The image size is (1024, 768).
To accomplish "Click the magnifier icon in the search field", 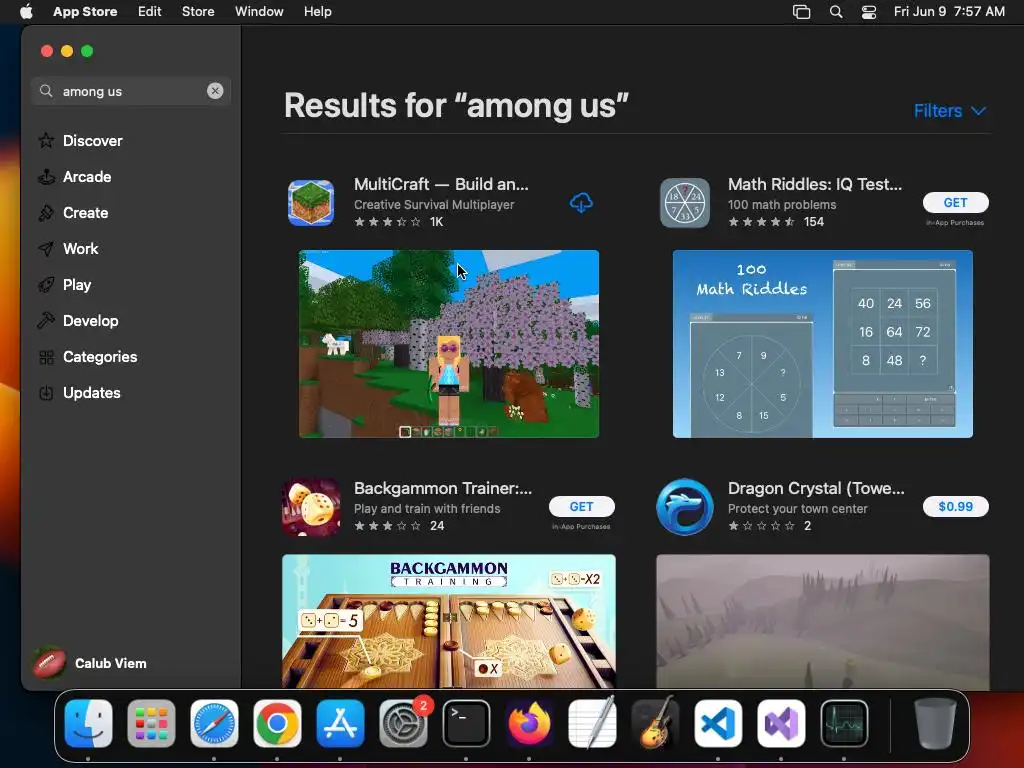I will click(46, 91).
